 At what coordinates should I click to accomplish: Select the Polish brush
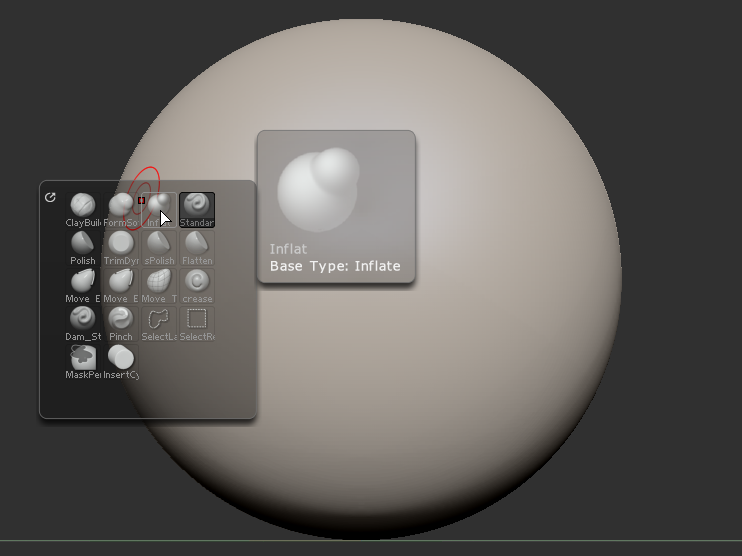coord(83,248)
